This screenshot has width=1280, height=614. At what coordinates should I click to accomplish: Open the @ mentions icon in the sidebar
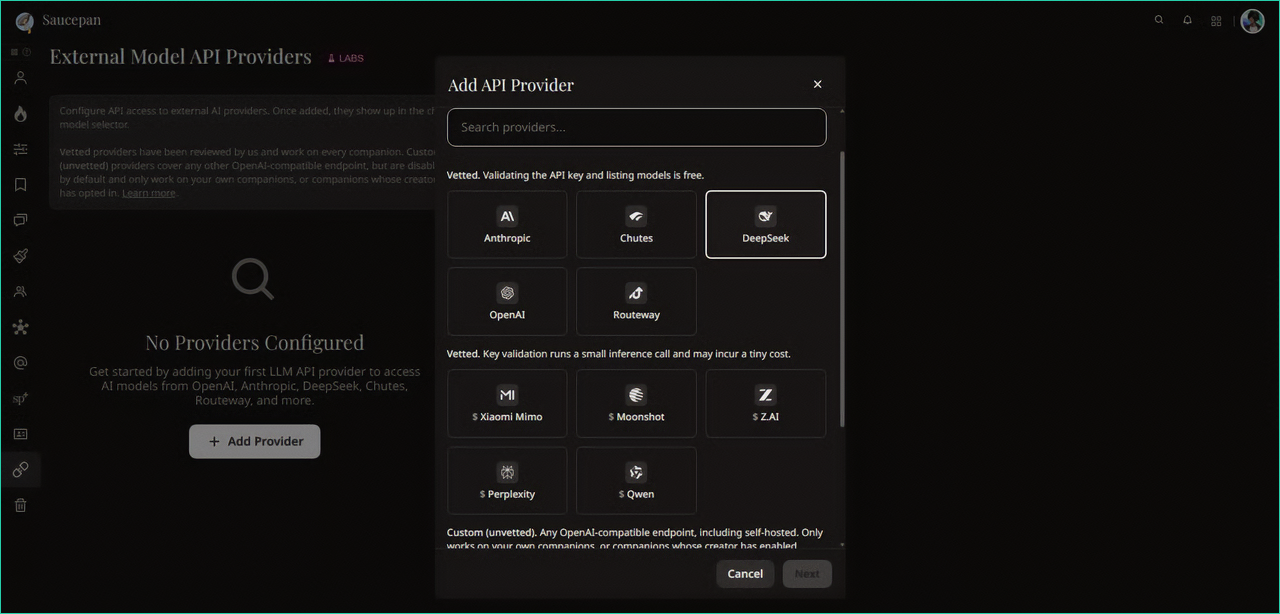coord(20,363)
